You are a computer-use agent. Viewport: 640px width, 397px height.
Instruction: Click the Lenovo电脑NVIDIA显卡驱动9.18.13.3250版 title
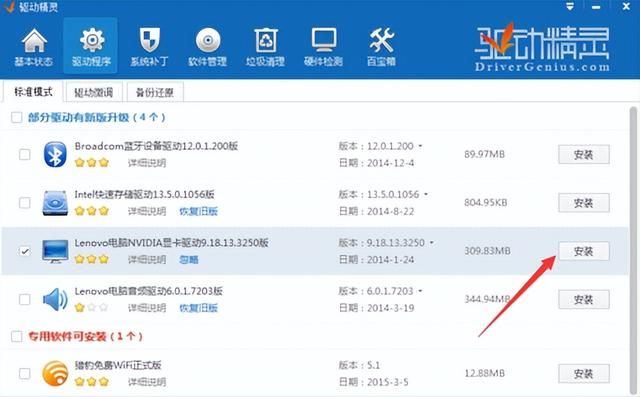click(x=171, y=242)
